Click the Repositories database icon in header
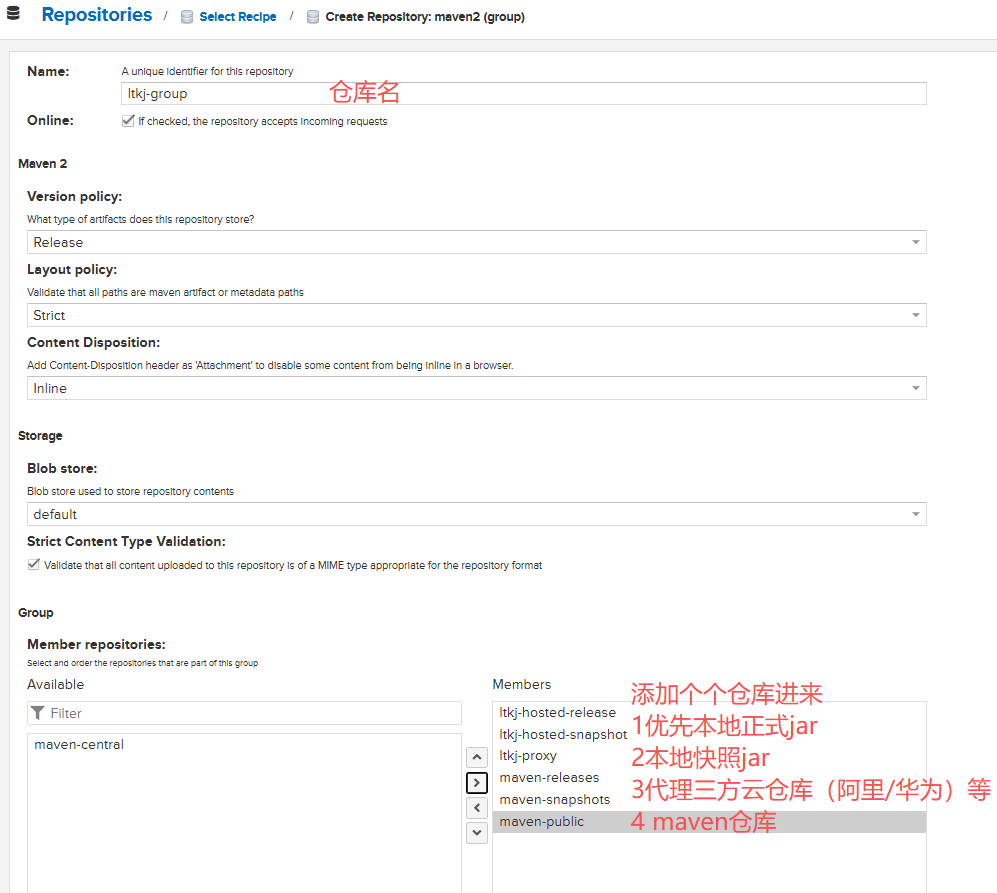 (x=13, y=13)
